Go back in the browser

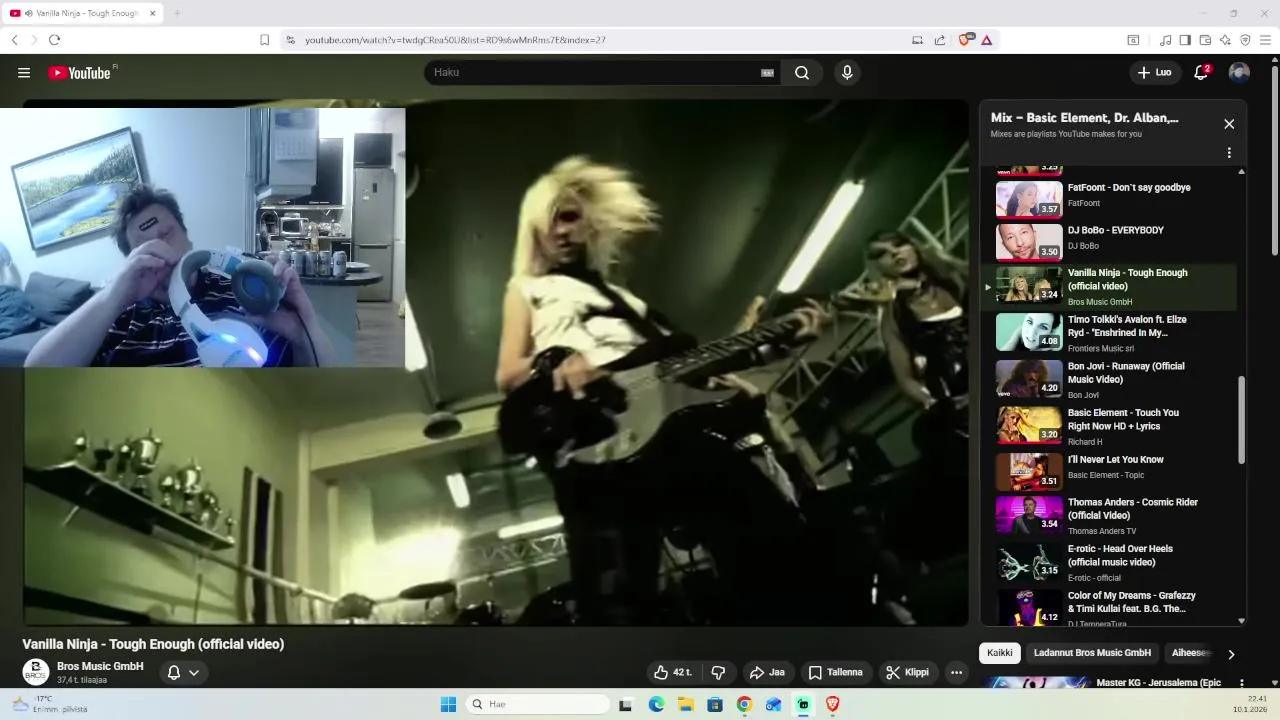coord(14,40)
